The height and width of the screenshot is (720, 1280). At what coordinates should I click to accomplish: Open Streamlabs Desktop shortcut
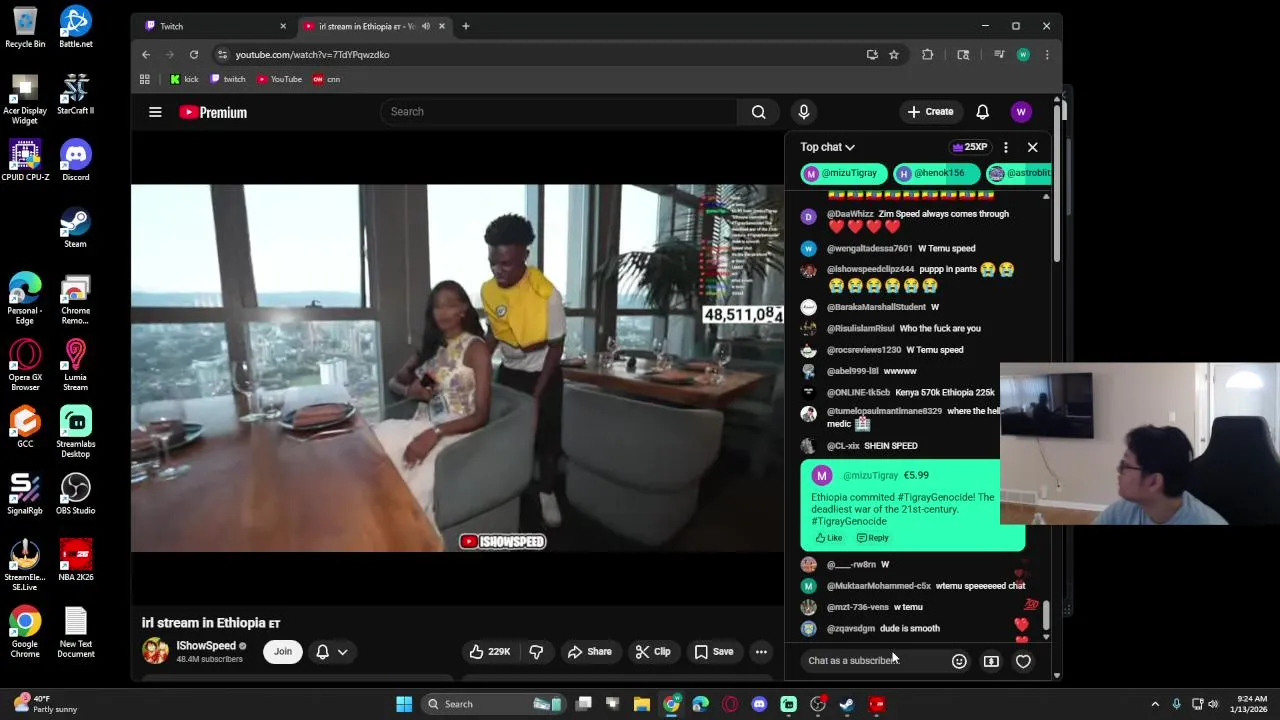75,433
